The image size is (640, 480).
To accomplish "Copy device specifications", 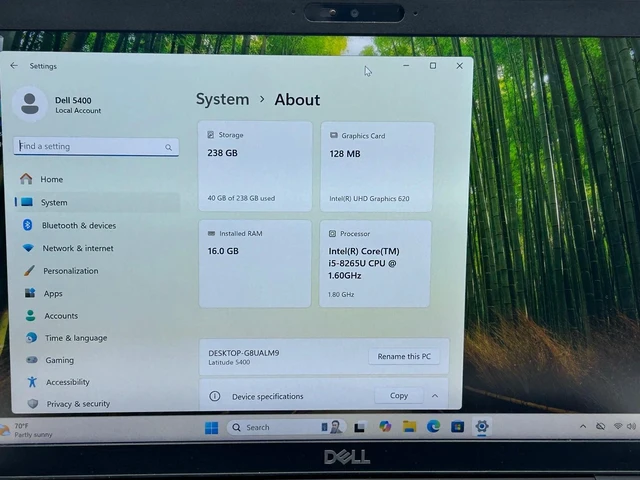I will tap(399, 396).
